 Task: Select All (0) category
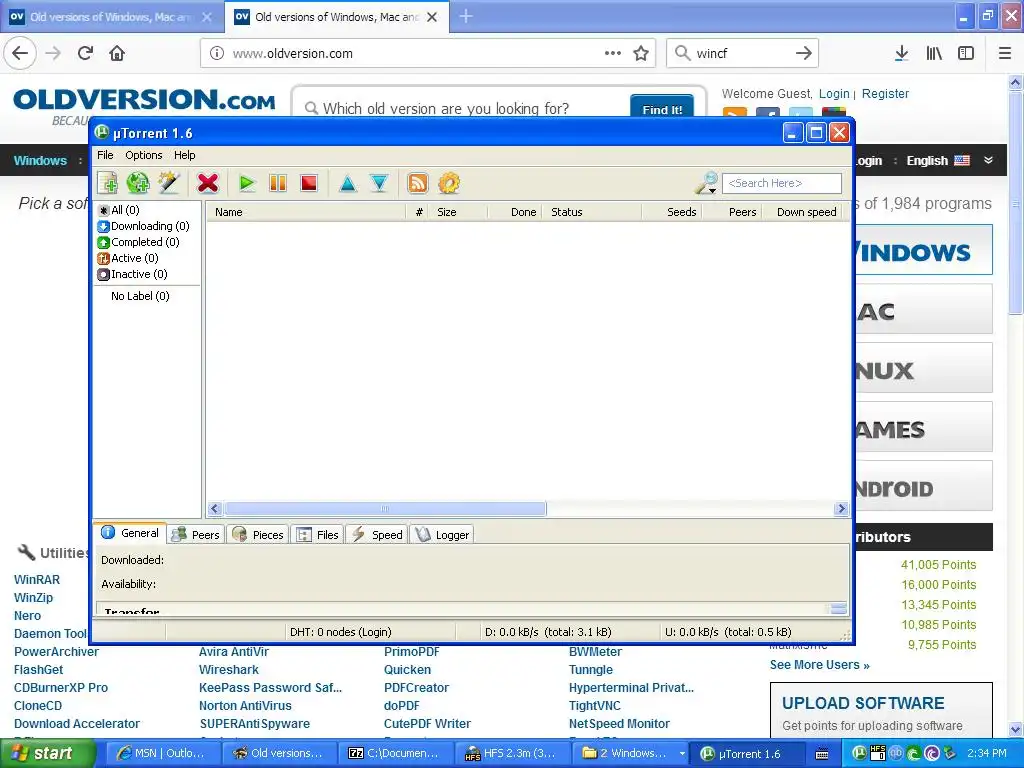pos(119,210)
